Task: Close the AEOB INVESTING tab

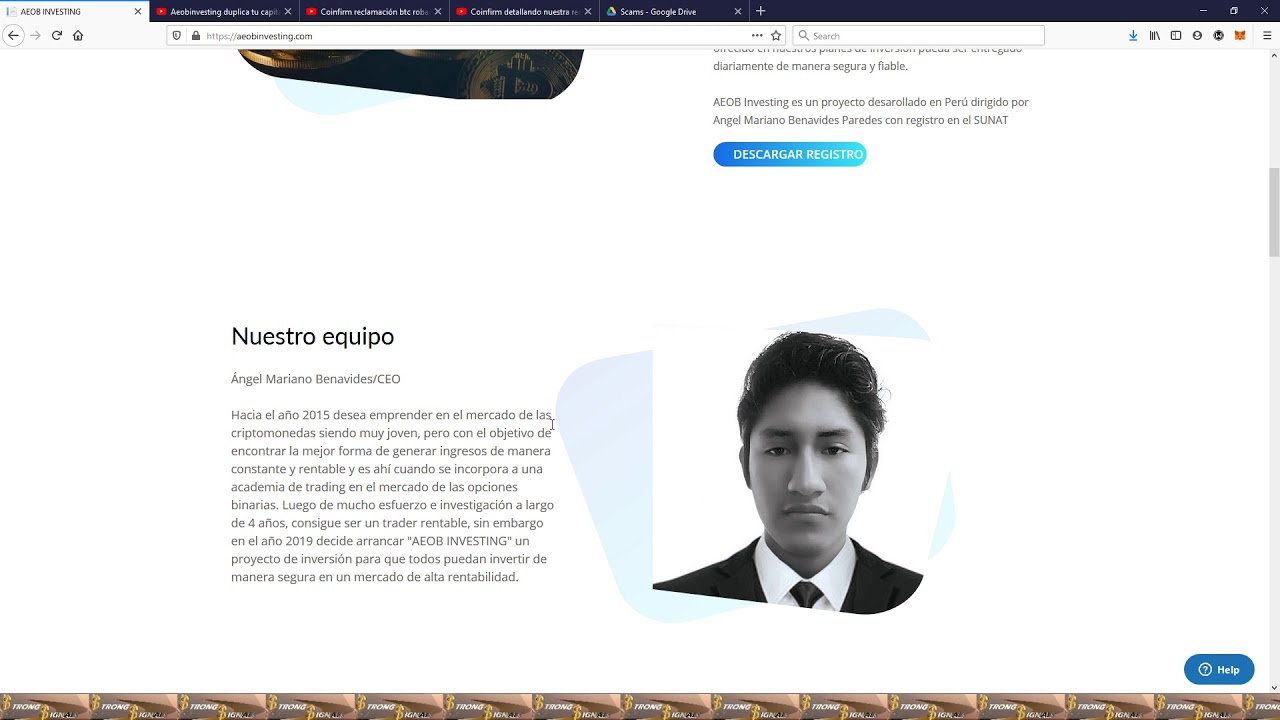Action: 138,11
